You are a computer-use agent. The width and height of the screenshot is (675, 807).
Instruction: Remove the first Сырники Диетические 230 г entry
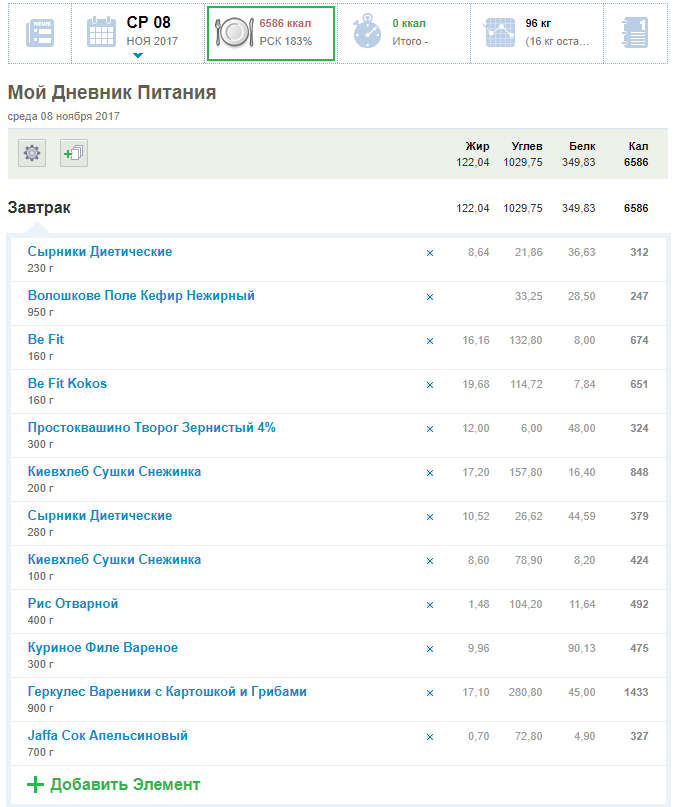tap(430, 253)
